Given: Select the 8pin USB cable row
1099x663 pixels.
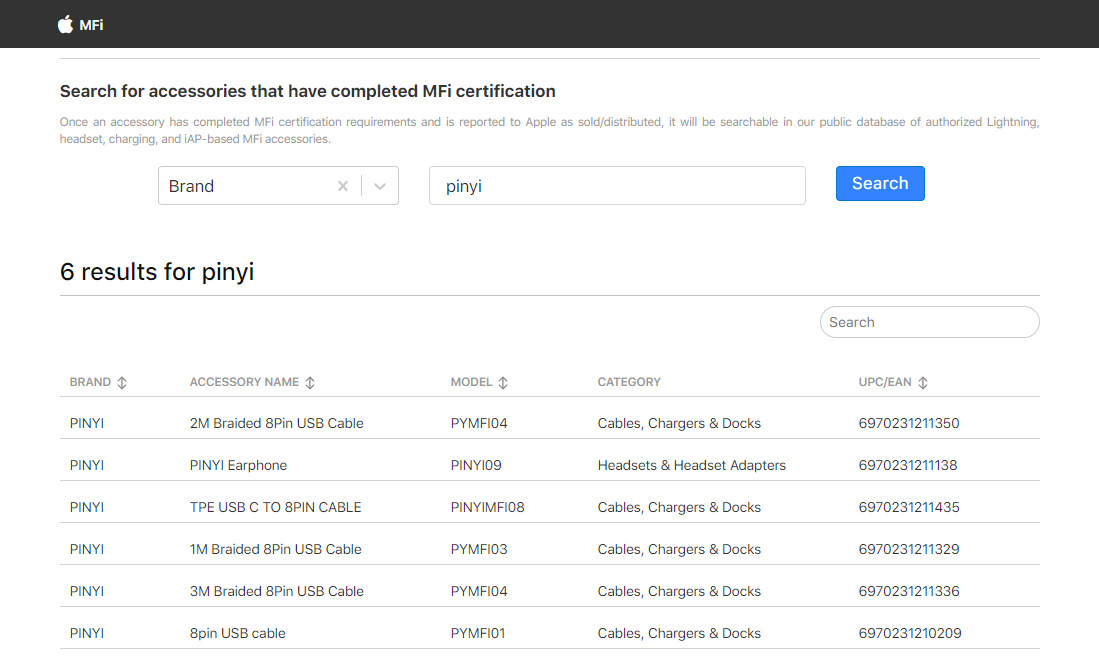Looking at the screenshot, I should click(237, 633).
